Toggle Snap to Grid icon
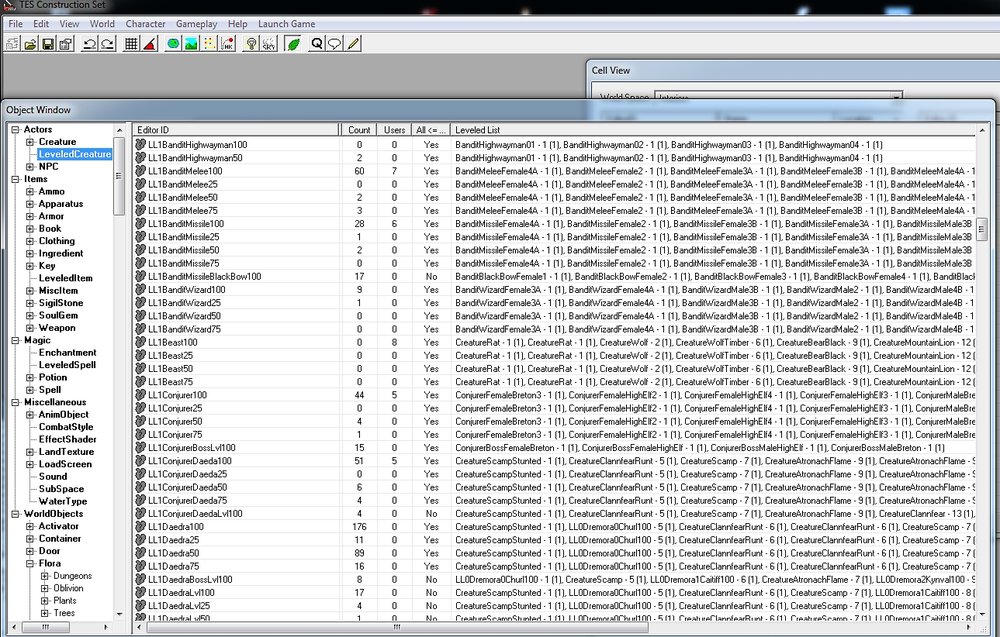 click(131, 44)
